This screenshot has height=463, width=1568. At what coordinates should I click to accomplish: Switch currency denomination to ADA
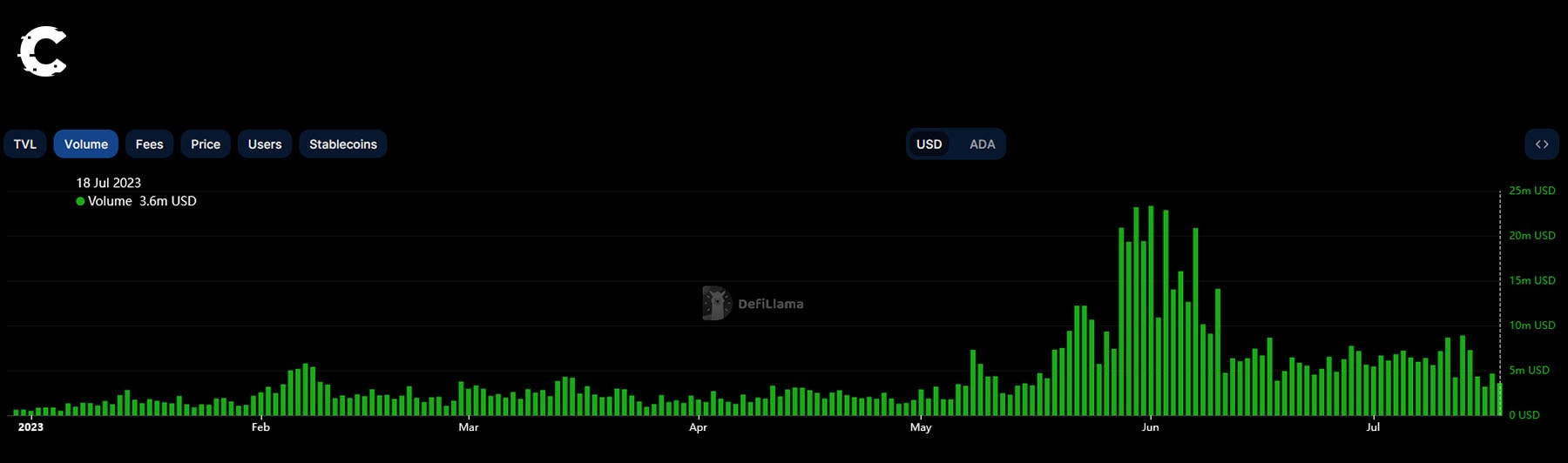click(982, 144)
